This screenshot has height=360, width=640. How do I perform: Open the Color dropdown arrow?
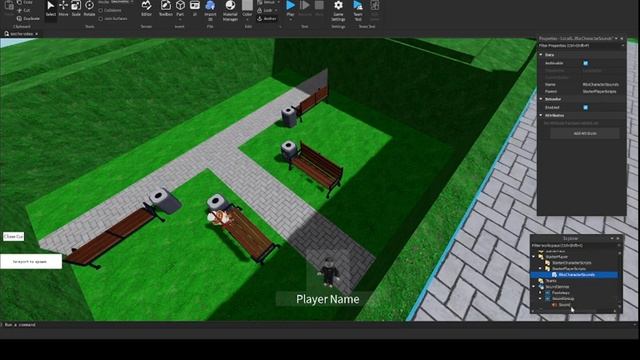click(x=247, y=19)
